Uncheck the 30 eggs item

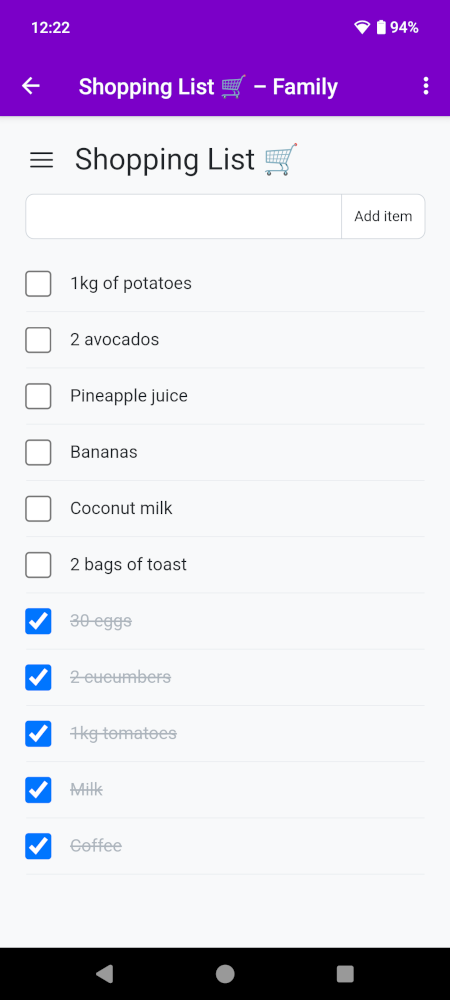click(x=38, y=621)
